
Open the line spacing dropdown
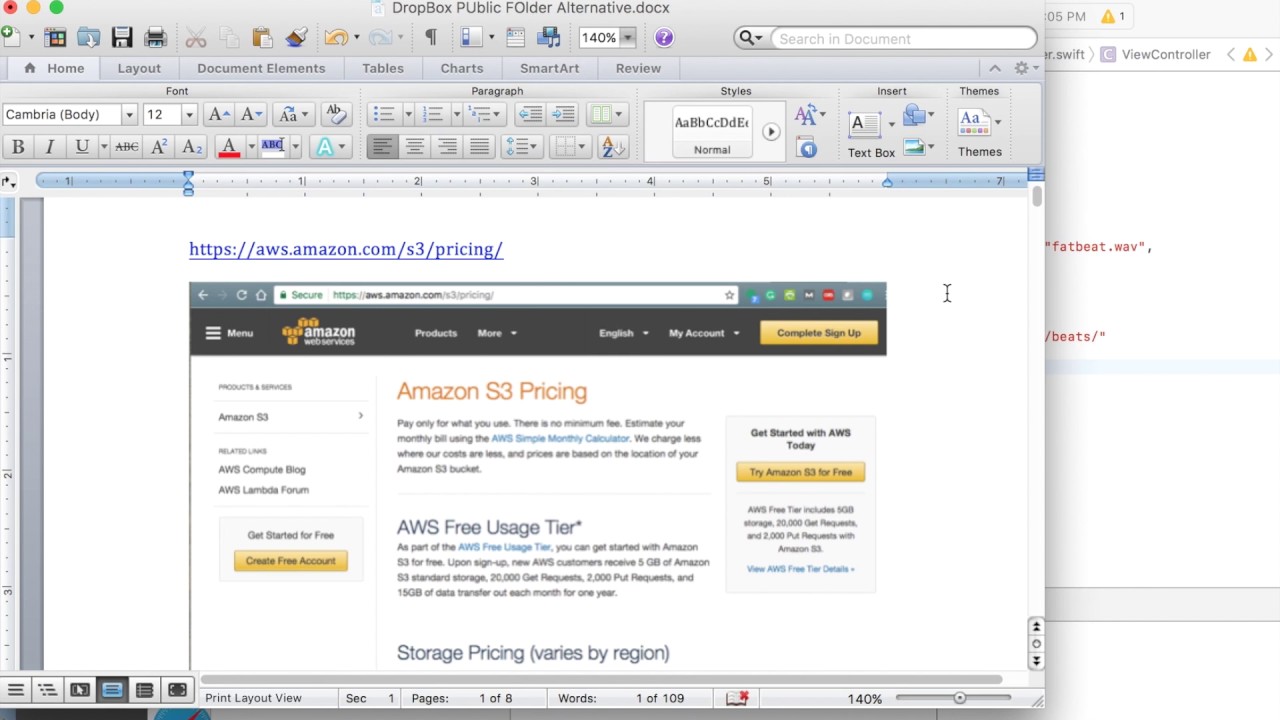[522, 147]
